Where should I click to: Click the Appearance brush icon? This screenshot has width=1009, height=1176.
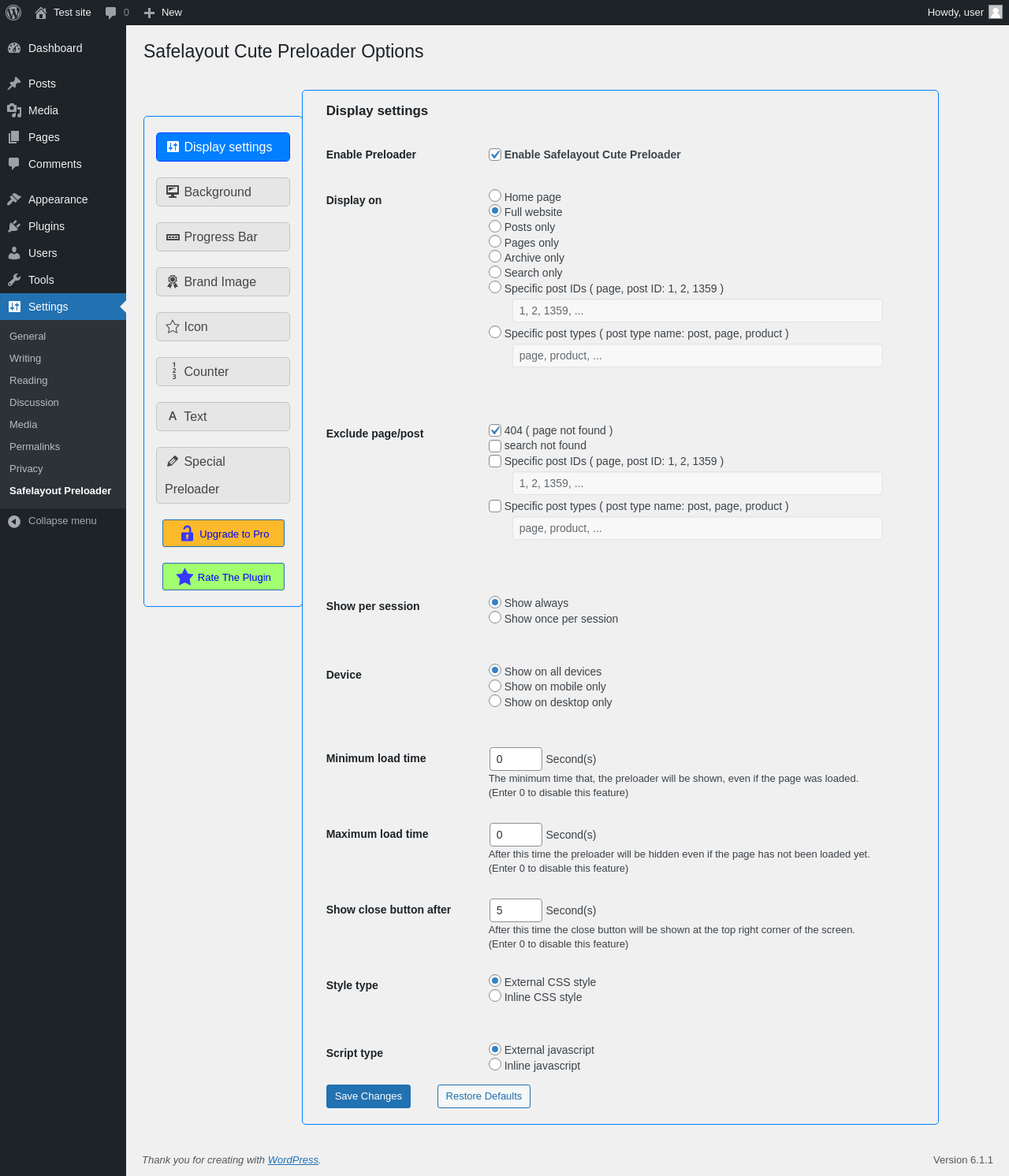(14, 199)
